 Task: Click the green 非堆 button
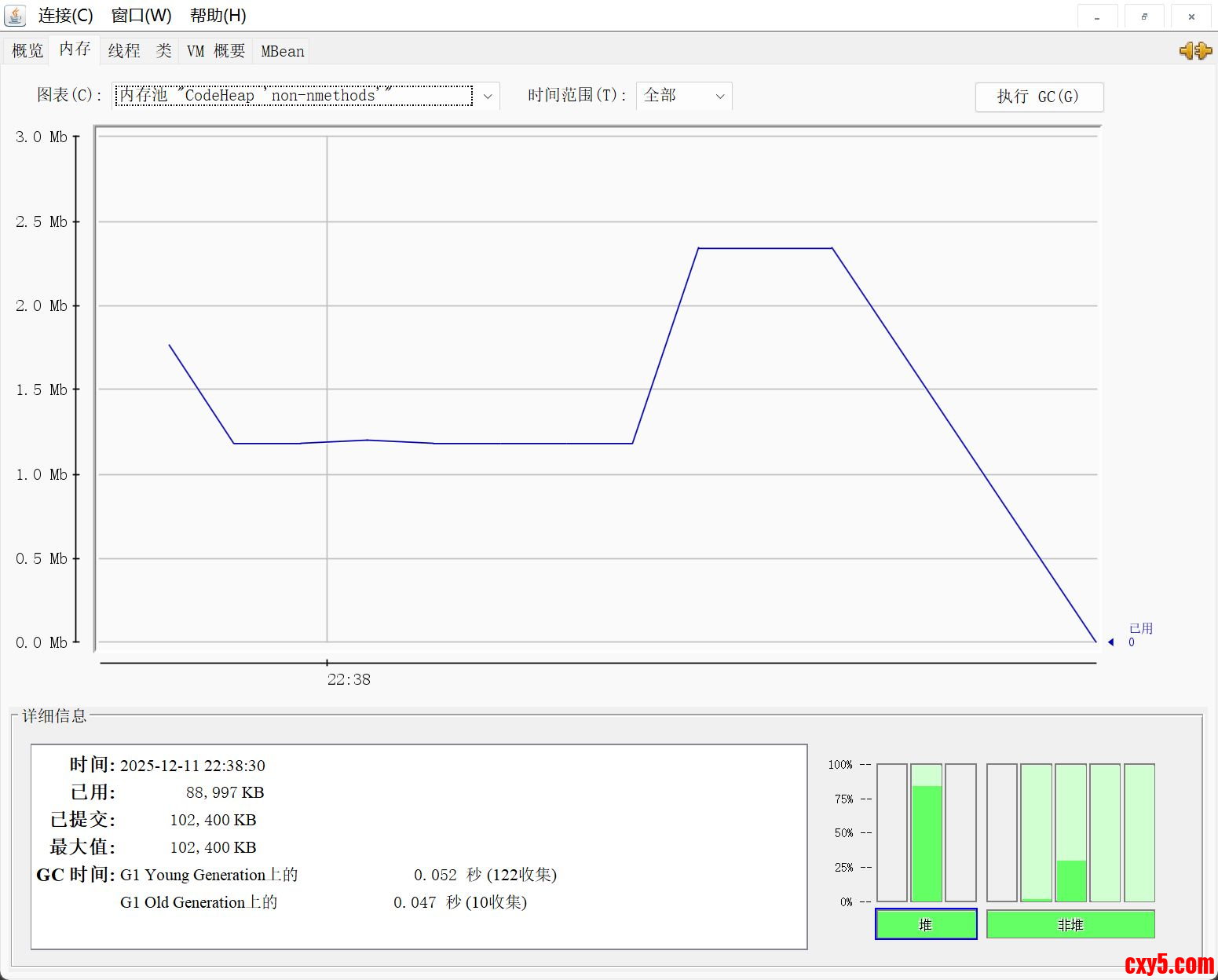[x=1070, y=924]
